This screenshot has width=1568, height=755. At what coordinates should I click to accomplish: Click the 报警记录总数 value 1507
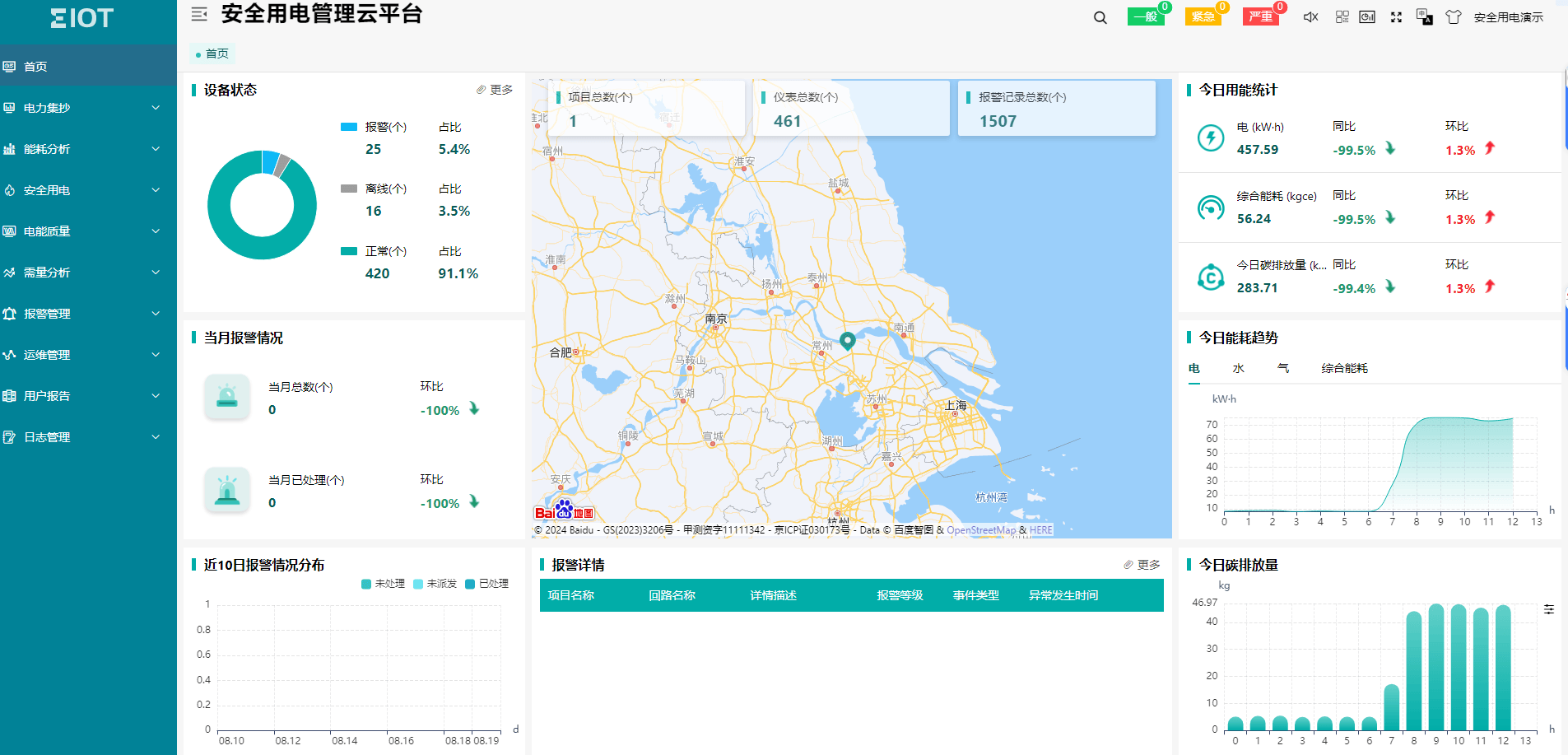tap(998, 121)
